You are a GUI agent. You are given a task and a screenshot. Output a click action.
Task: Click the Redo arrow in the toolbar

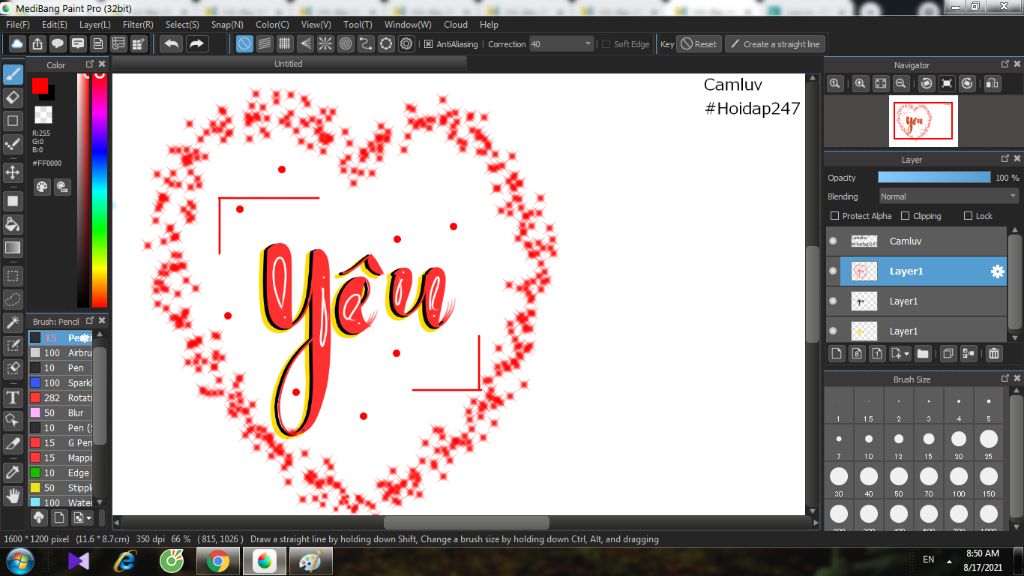tap(196, 44)
